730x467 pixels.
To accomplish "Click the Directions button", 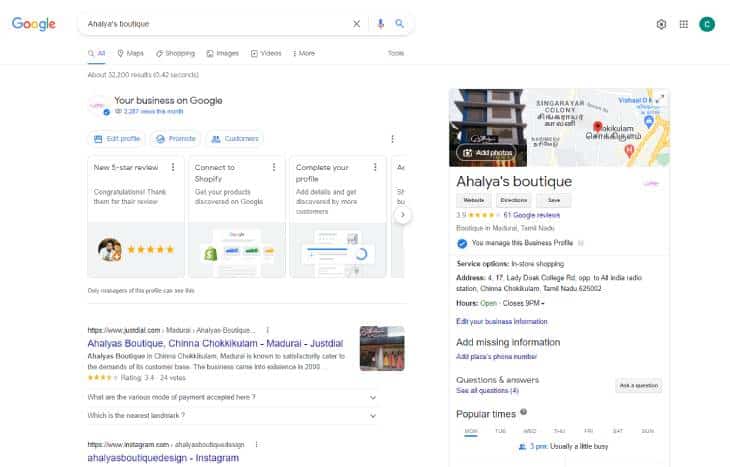I will point(514,200).
